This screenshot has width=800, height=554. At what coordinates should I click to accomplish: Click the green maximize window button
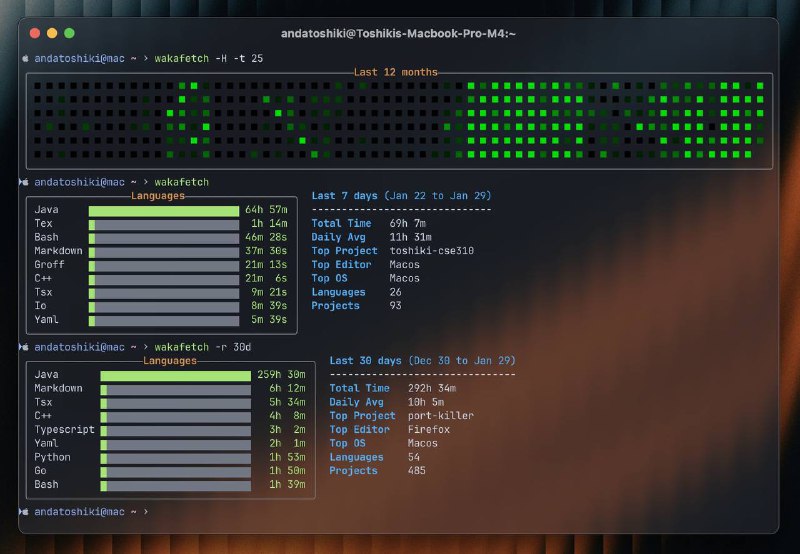[x=69, y=33]
